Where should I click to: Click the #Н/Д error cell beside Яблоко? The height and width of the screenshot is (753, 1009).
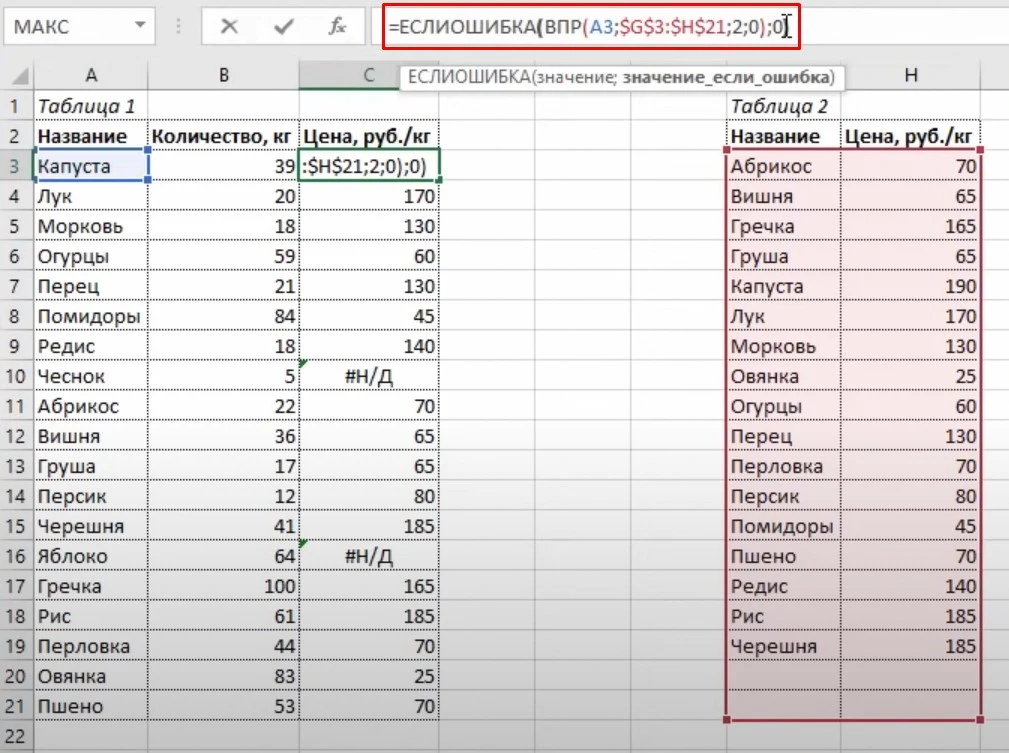click(x=368, y=556)
